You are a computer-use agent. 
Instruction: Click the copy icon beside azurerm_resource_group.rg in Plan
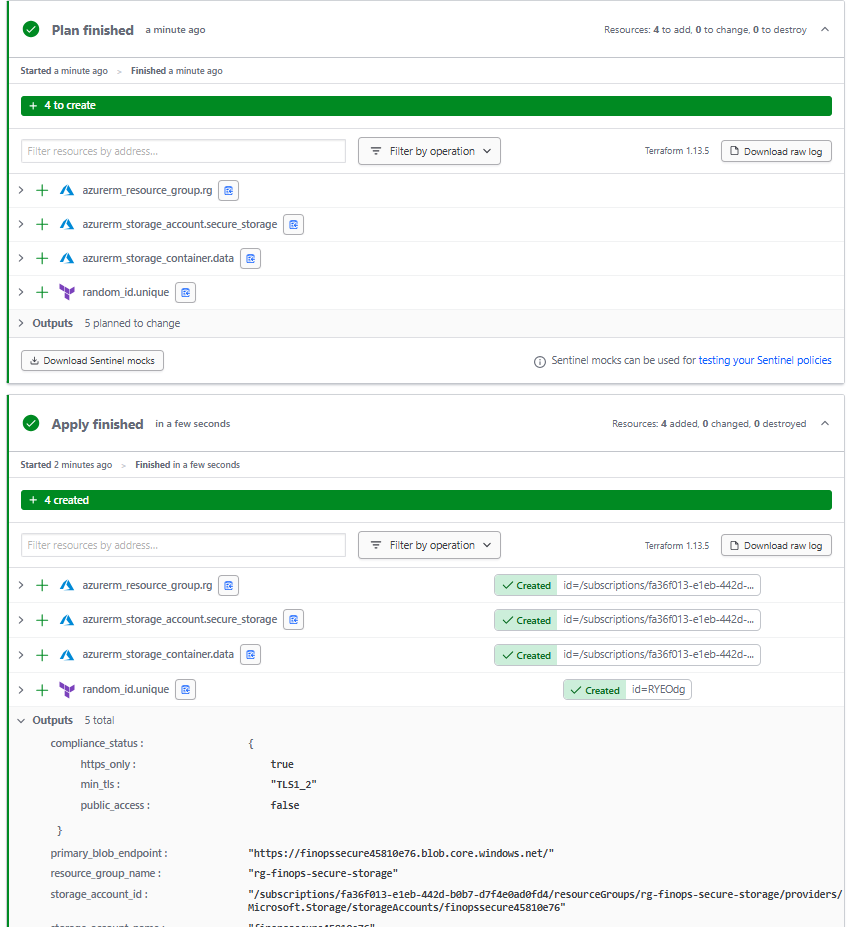pyautogui.click(x=229, y=190)
